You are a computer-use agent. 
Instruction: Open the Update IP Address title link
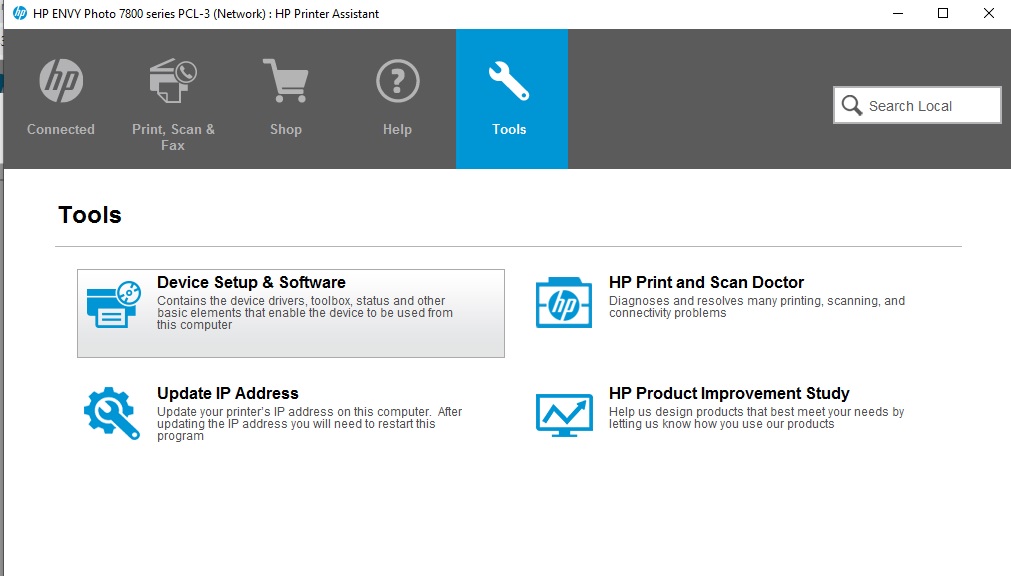228,393
